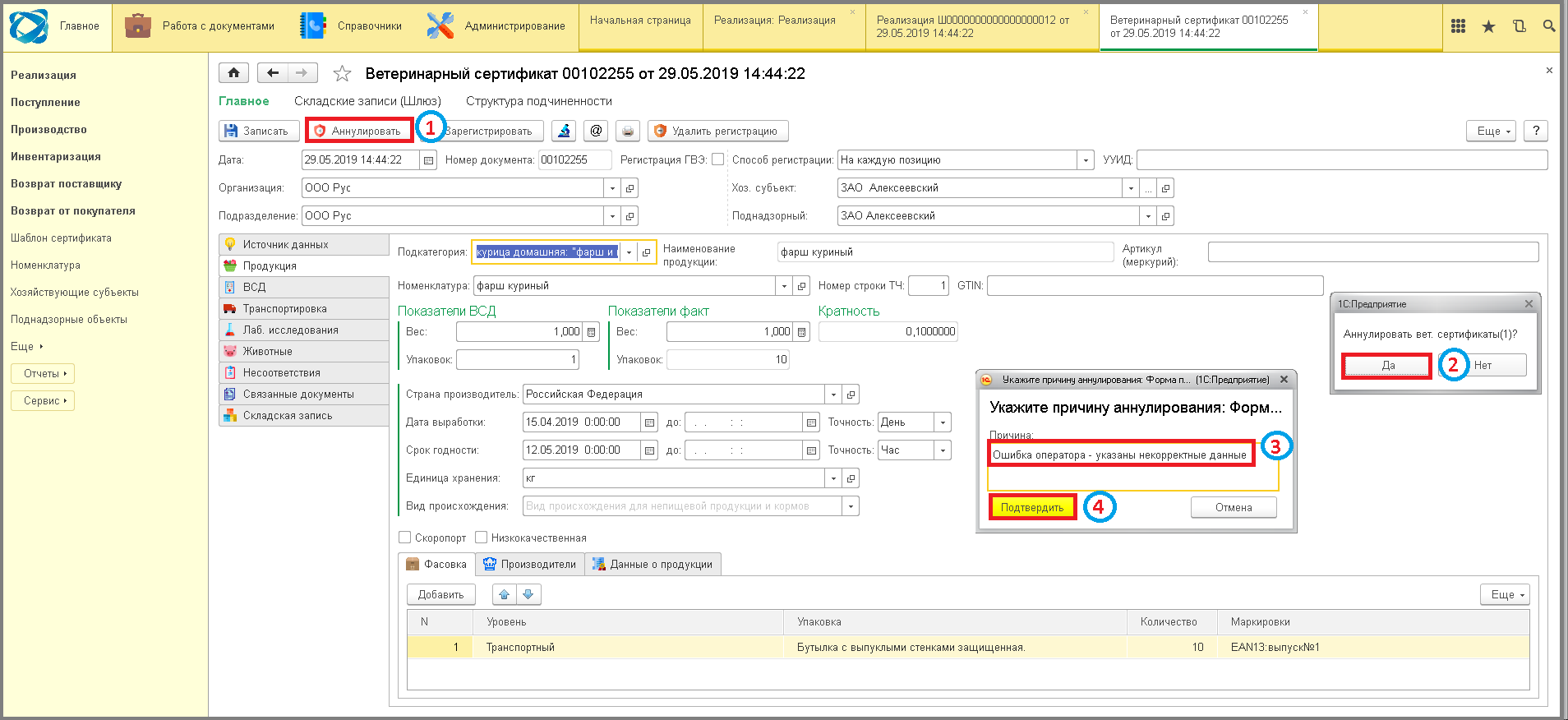Open the Складские записи (Шлюз) tab
This screenshot has height=720, width=1568.
pos(367,101)
